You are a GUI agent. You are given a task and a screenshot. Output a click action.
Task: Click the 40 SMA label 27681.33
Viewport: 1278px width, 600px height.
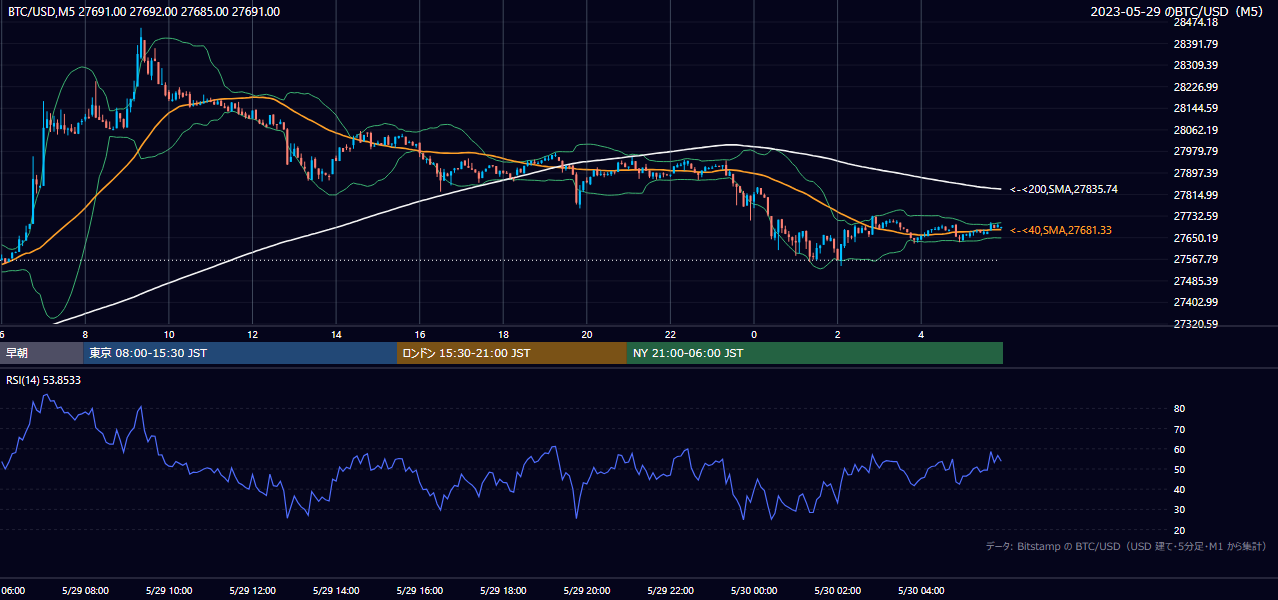[x=1061, y=230]
